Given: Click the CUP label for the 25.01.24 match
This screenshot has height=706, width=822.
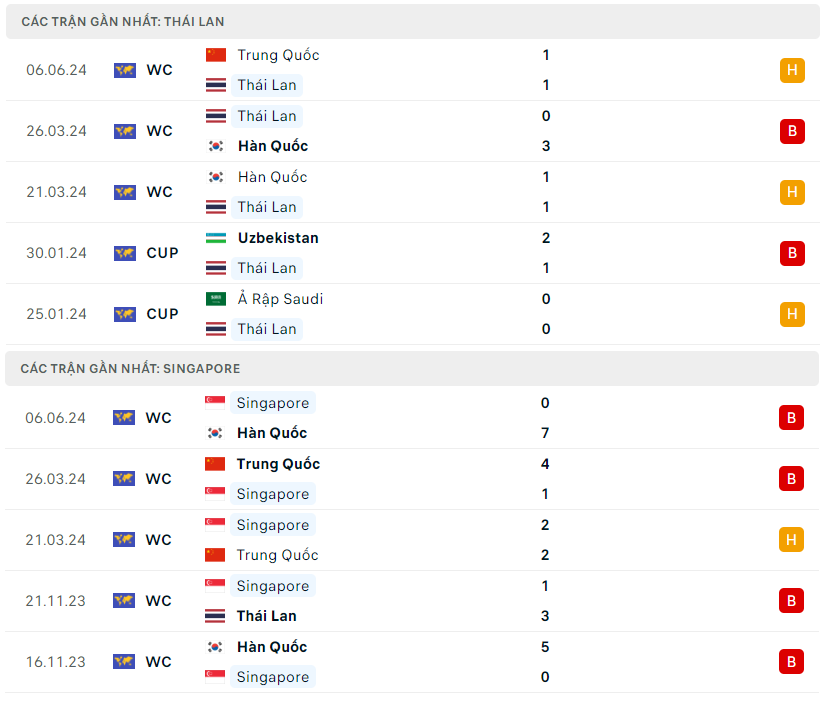Looking at the screenshot, I should click(163, 314).
